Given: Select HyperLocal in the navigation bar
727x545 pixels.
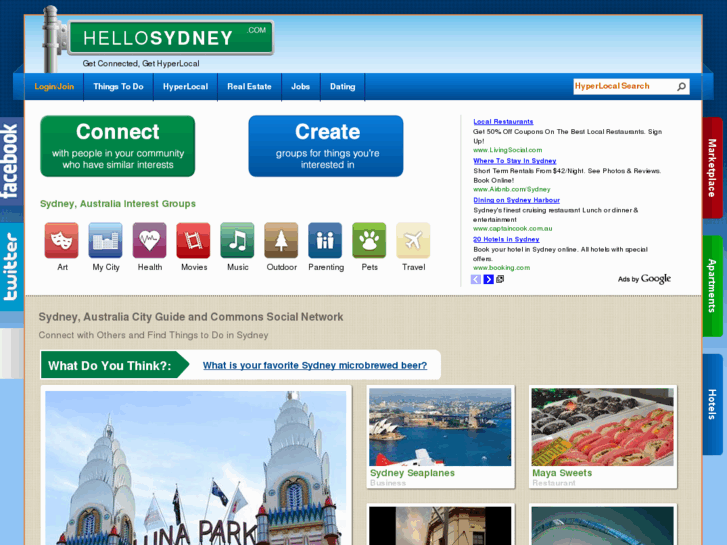Looking at the screenshot, I should coord(185,87).
